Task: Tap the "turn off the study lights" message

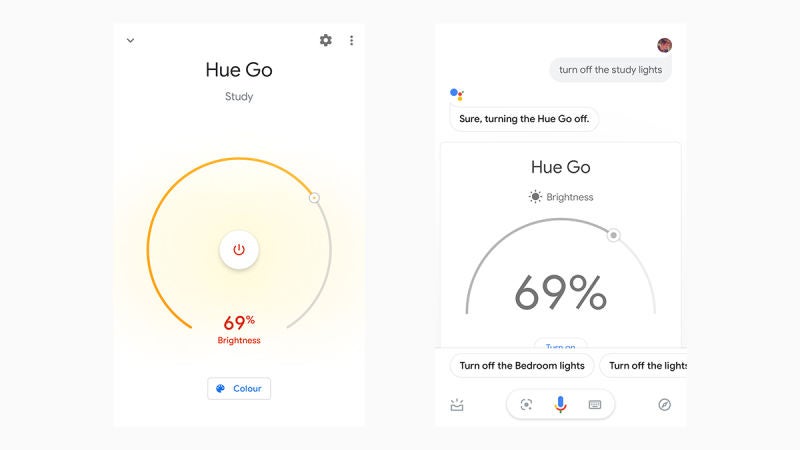Action: coord(610,70)
